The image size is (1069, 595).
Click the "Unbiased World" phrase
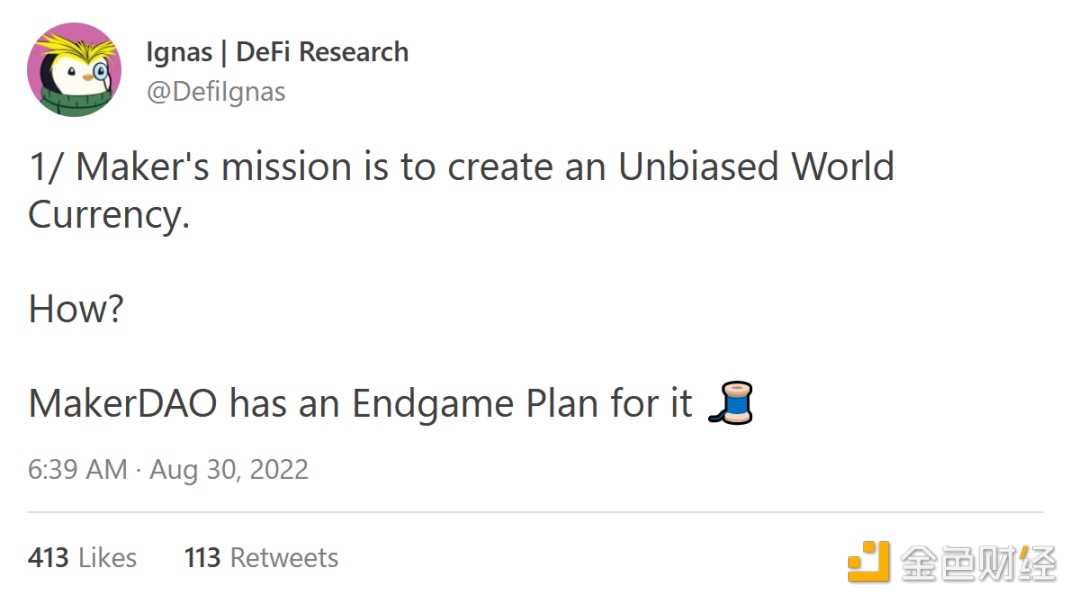click(756, 167)
